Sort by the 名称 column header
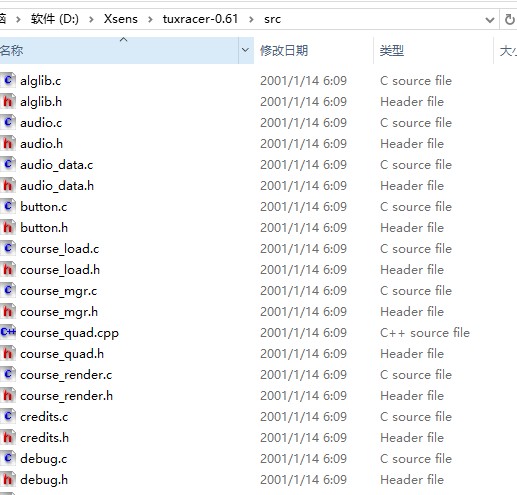517x495 pixels. pyautogui.click(x=119, y=50)
